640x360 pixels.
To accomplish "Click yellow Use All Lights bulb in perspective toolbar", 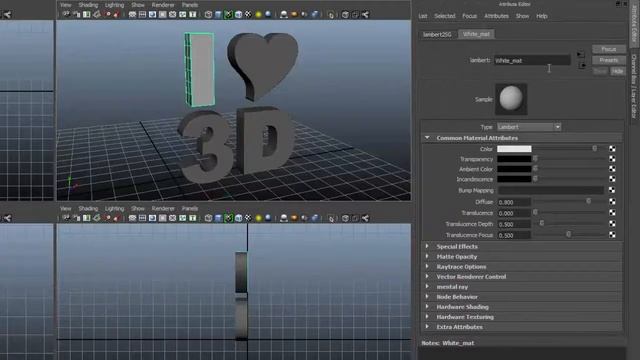I will coord(258,15).
